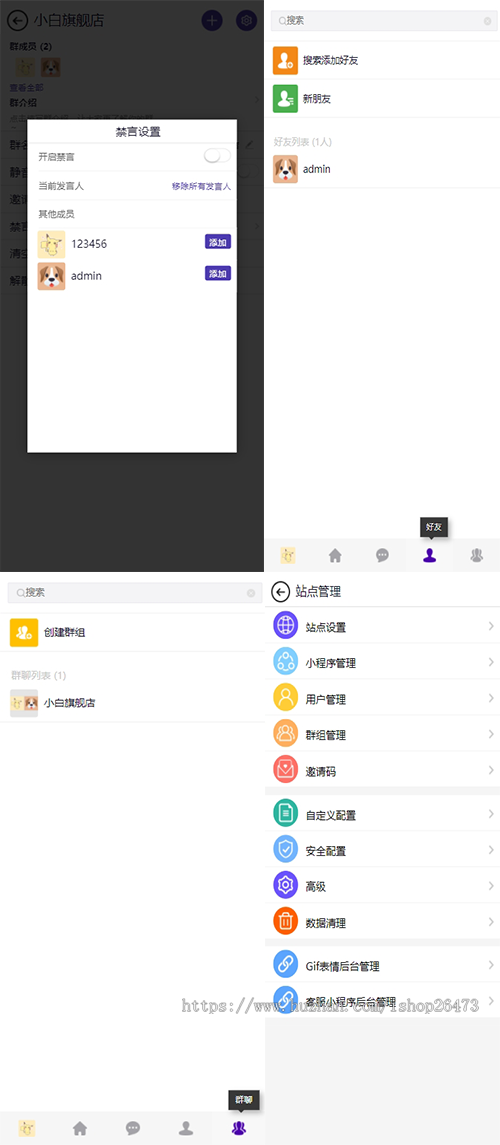Click 禁言设置 dialog title

(x=138, y=132)
